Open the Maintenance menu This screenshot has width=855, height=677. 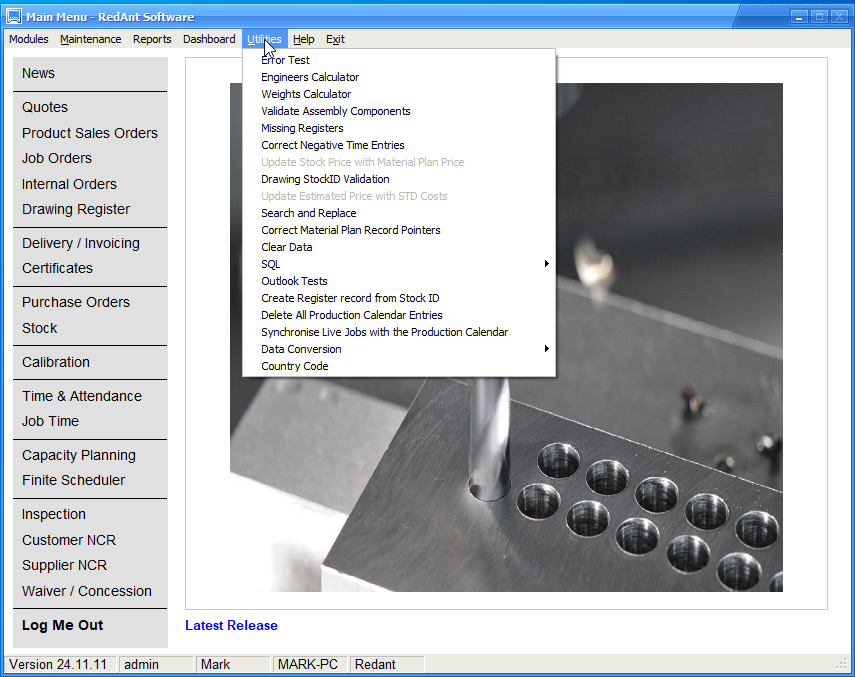[x=91, y=39]
